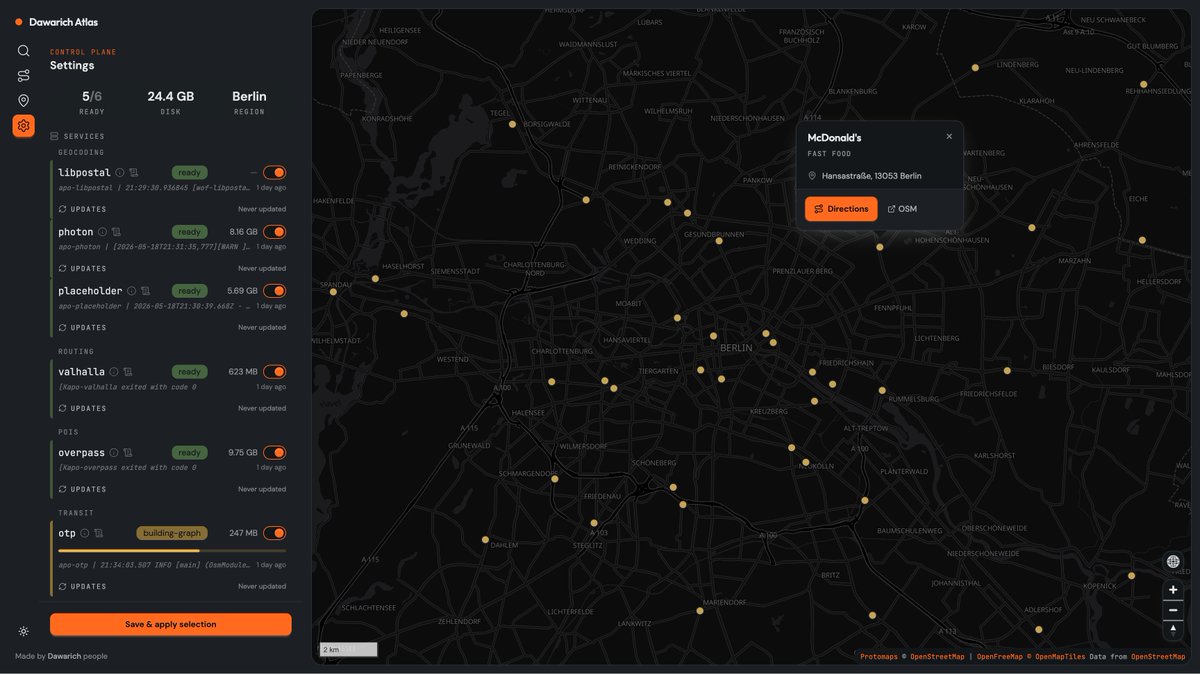Click the photon log line text
The image size is (1200, 674).
coord(155,246)
